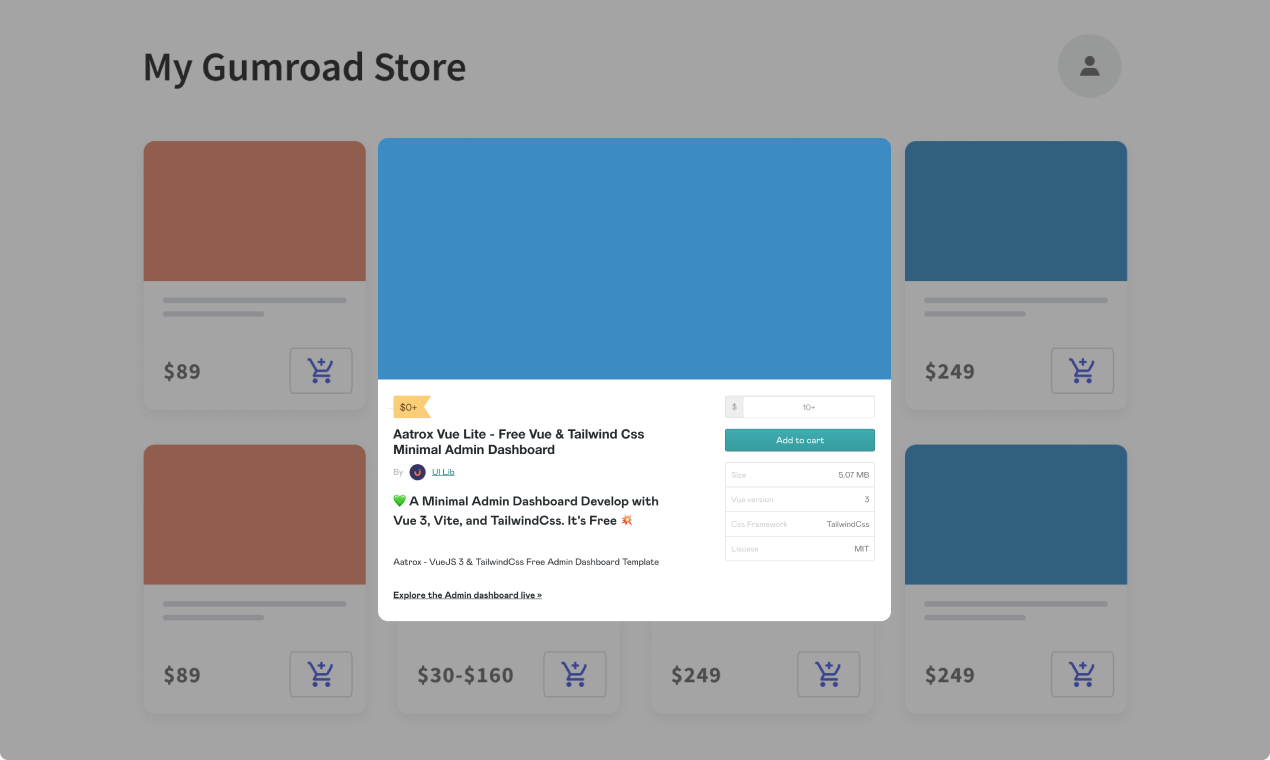Screen dimensions: 1270x760
Task: Open the UI Lib creator link
Action: pyautogui.click(x=443, y=472)
